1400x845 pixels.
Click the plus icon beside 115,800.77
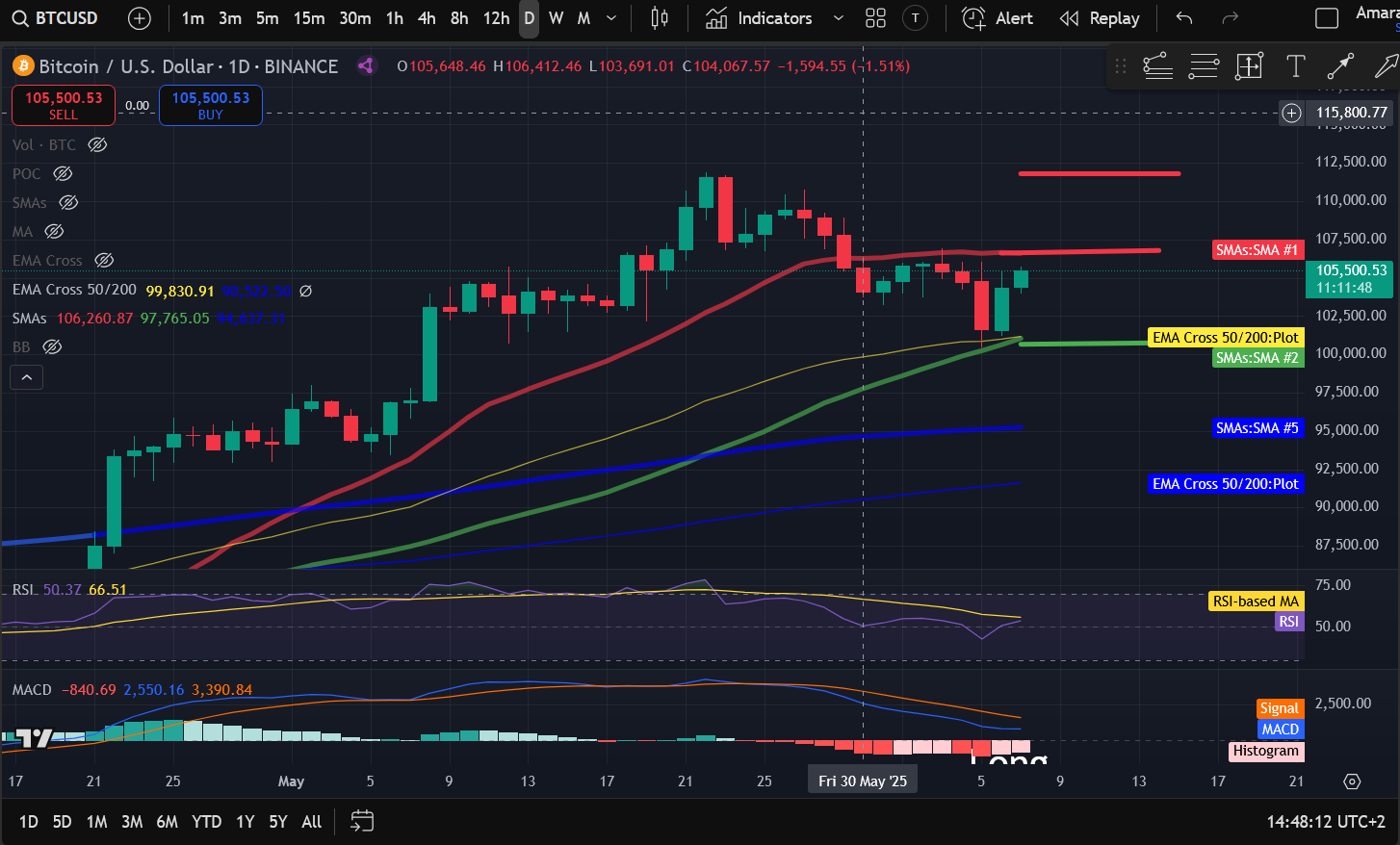coord(1291,113)
